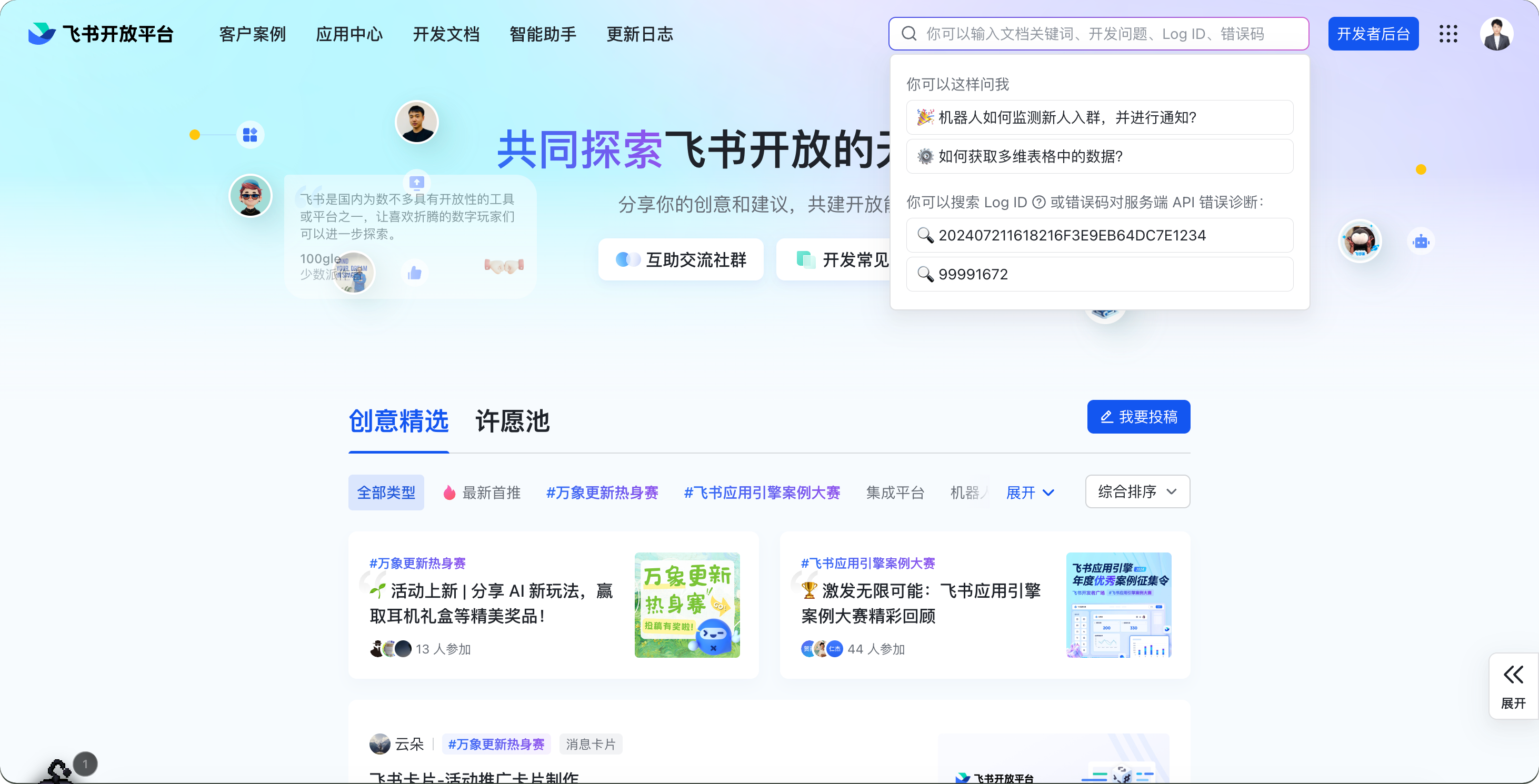Open 应用中心 in the top navigation
The height and width of the screenshot is (784, 1539).
(x=349, y=34)
